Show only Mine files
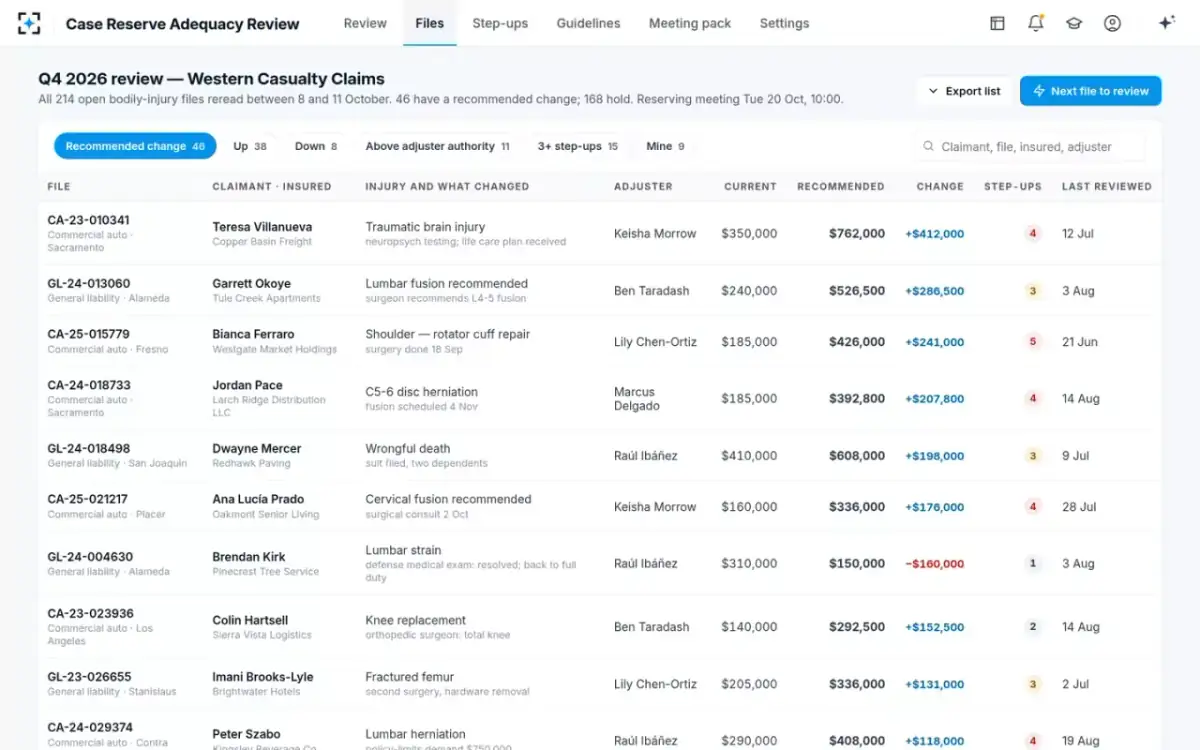Image resolution: width=1200 pixels, height=750 pixels. point(665,146)
